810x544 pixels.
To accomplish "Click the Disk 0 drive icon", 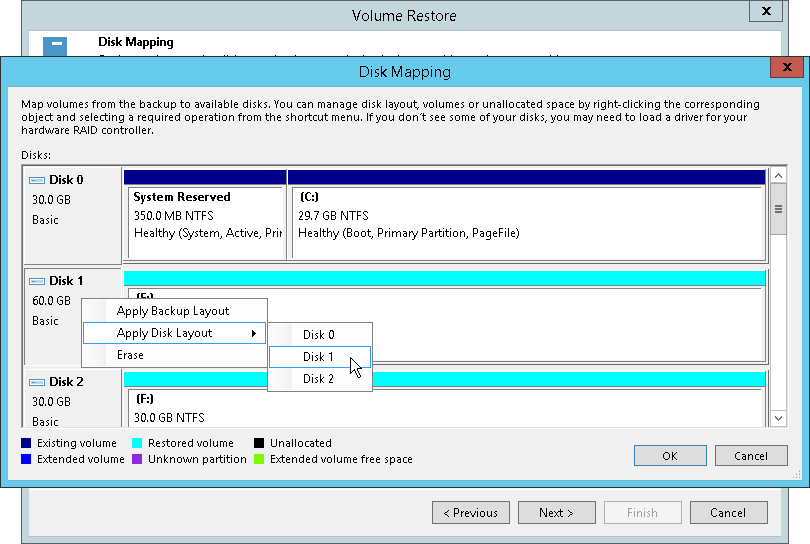I will (37, 180).
